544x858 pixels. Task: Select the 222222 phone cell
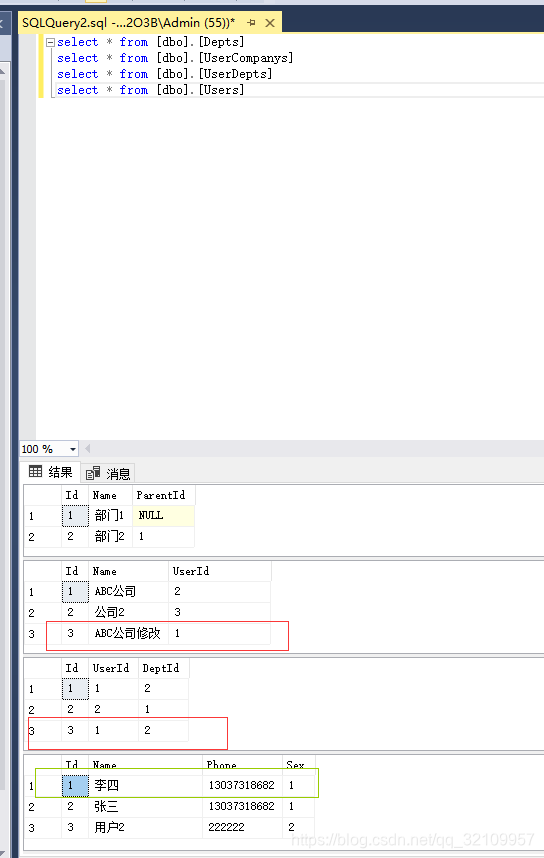pos(242,827)
